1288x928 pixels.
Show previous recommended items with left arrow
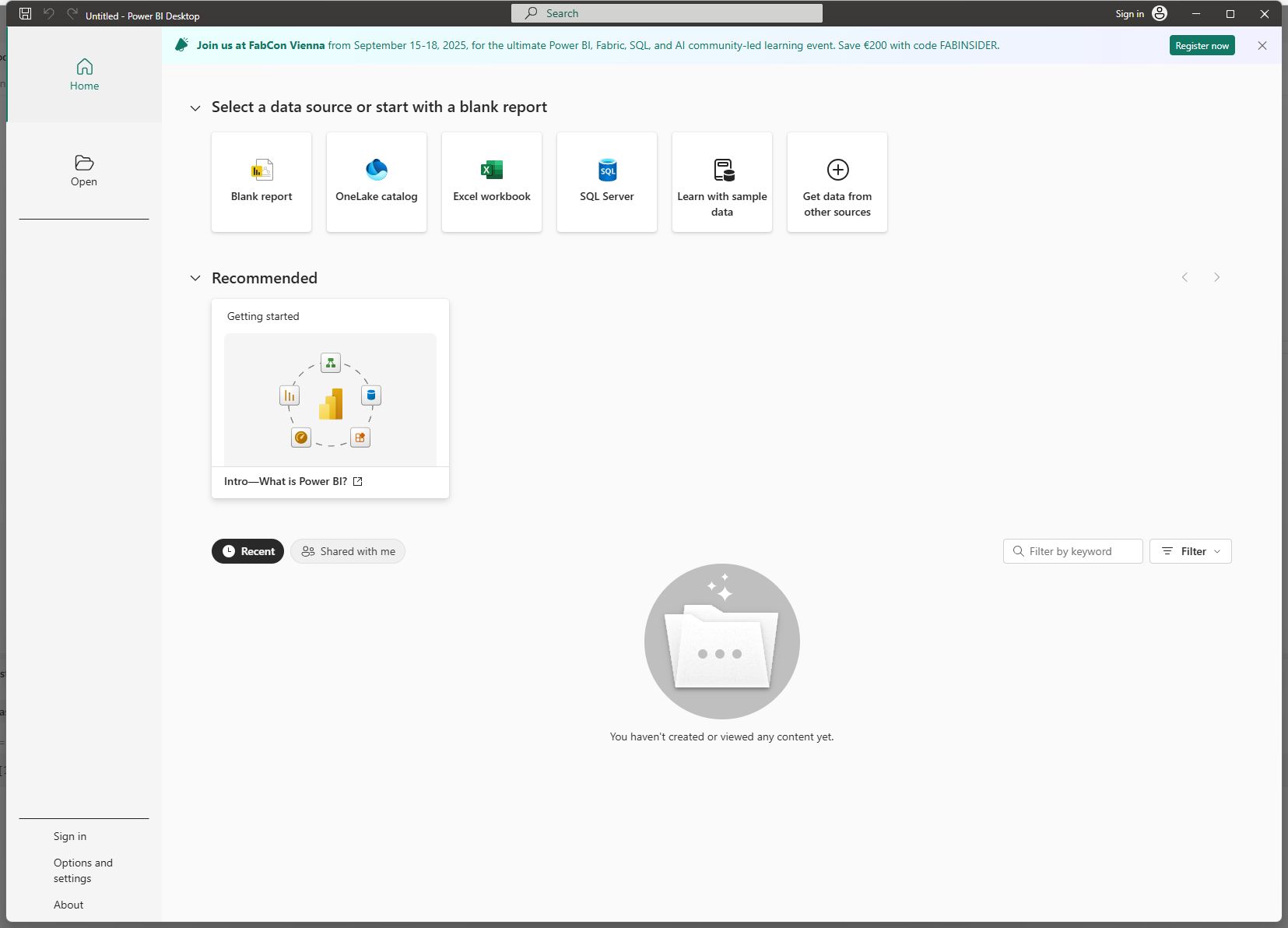1184,277
